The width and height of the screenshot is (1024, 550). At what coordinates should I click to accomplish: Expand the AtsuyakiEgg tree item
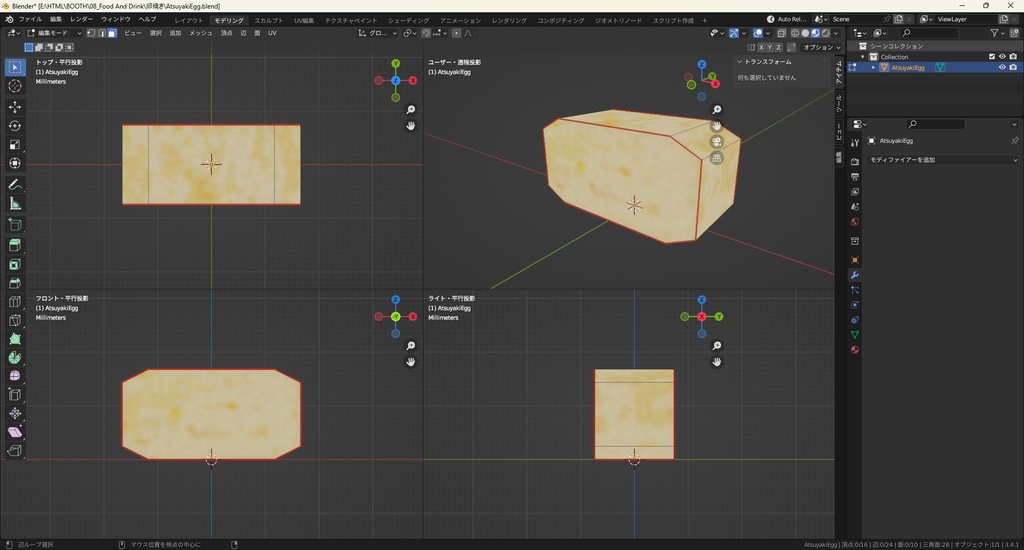point(873,68)
